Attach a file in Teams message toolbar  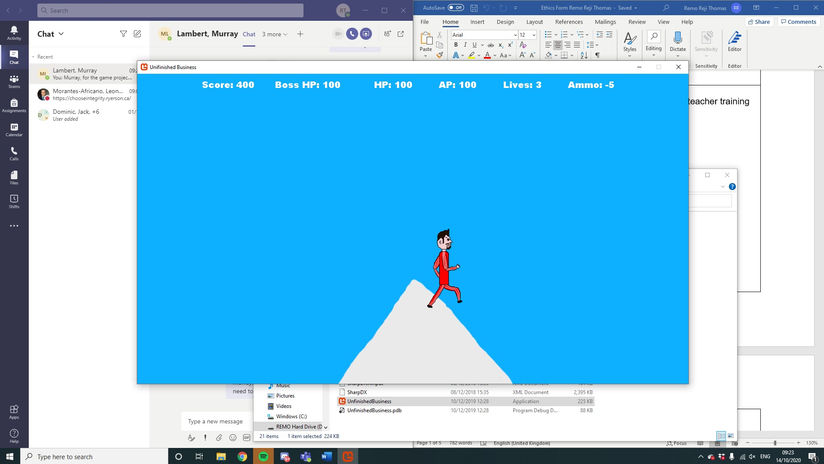point(219,437)
